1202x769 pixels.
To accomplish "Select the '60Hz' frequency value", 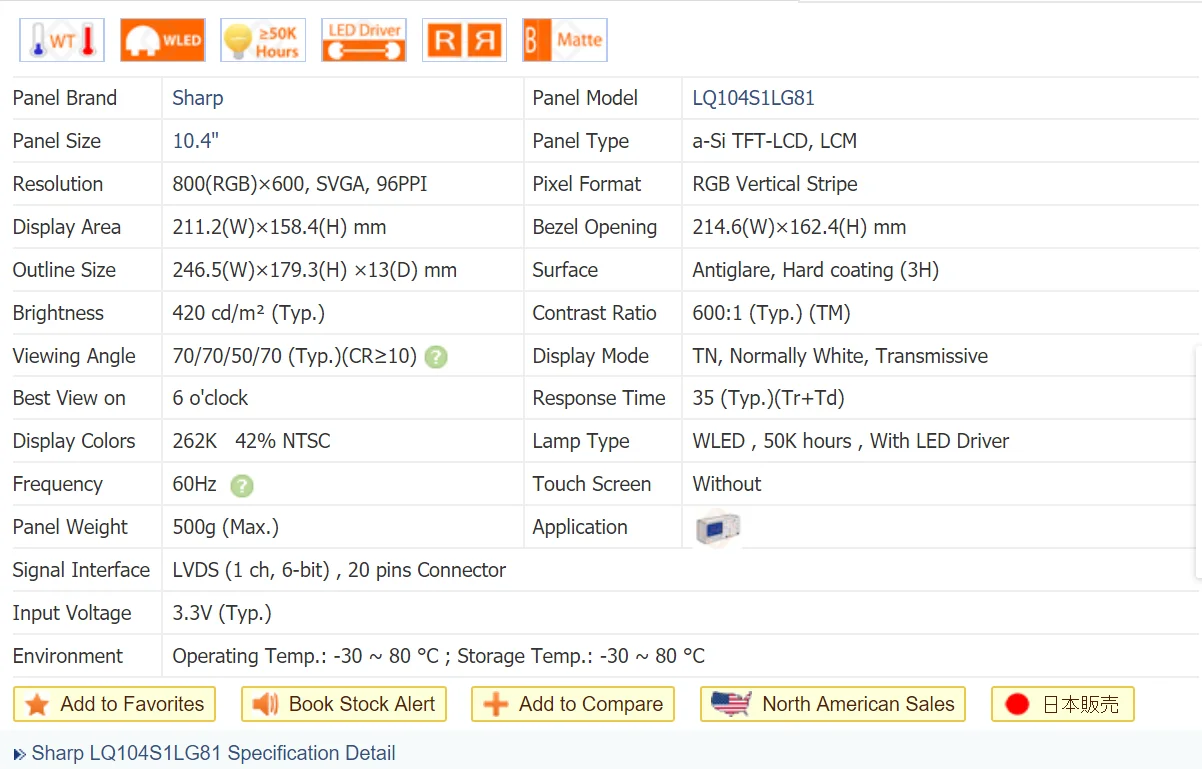I will (x=195, y=484).
